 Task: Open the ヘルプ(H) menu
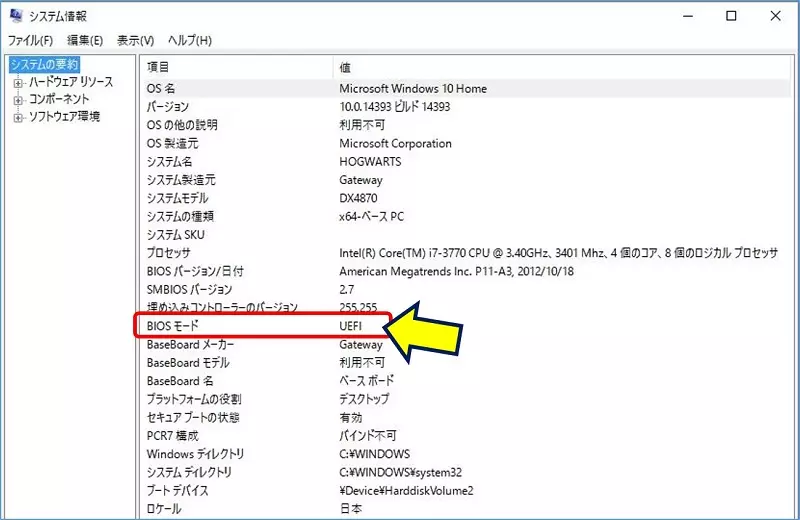[x=190, y=40]
